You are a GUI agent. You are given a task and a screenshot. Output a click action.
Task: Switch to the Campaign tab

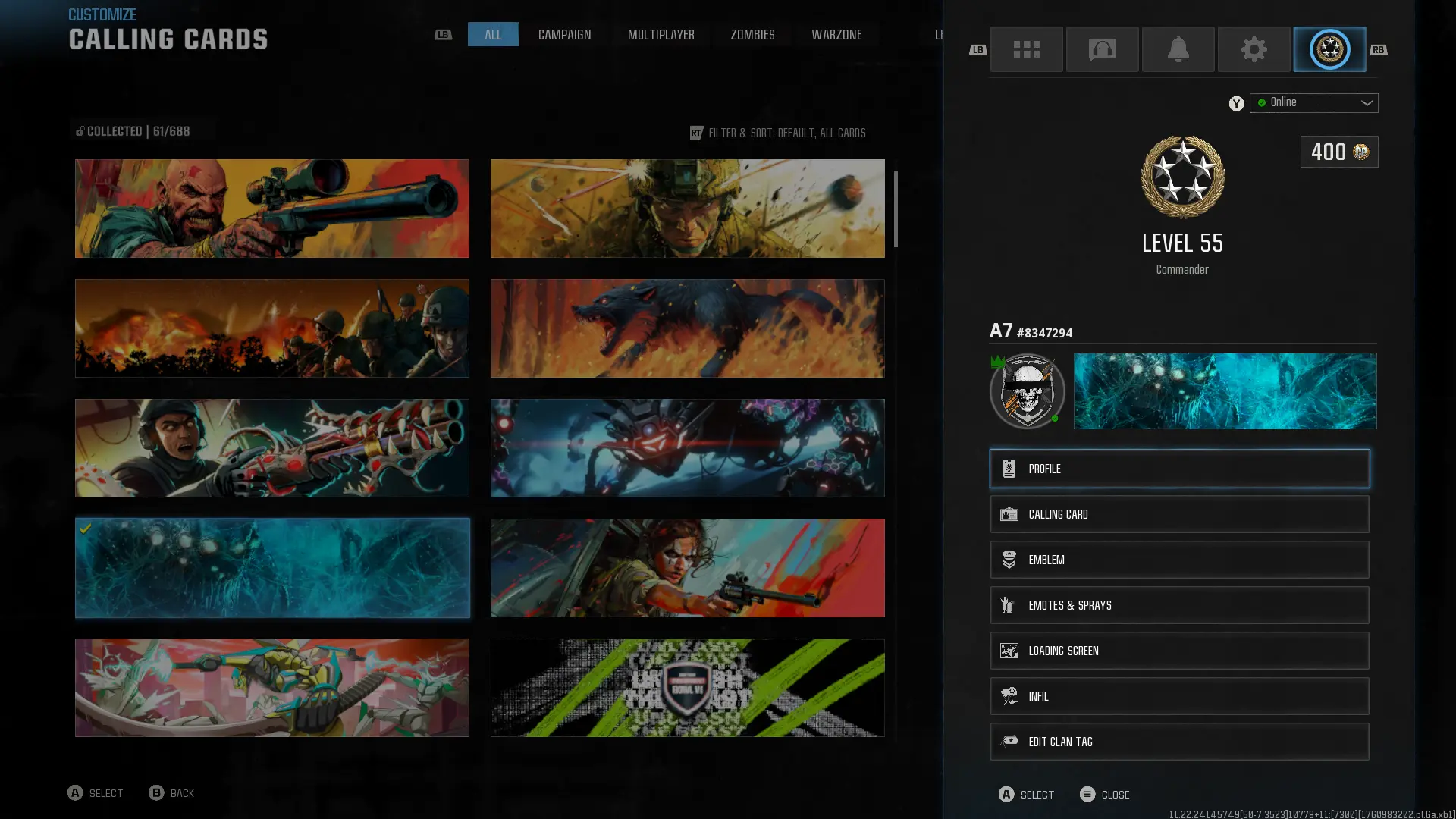click(x=564, y=35)
